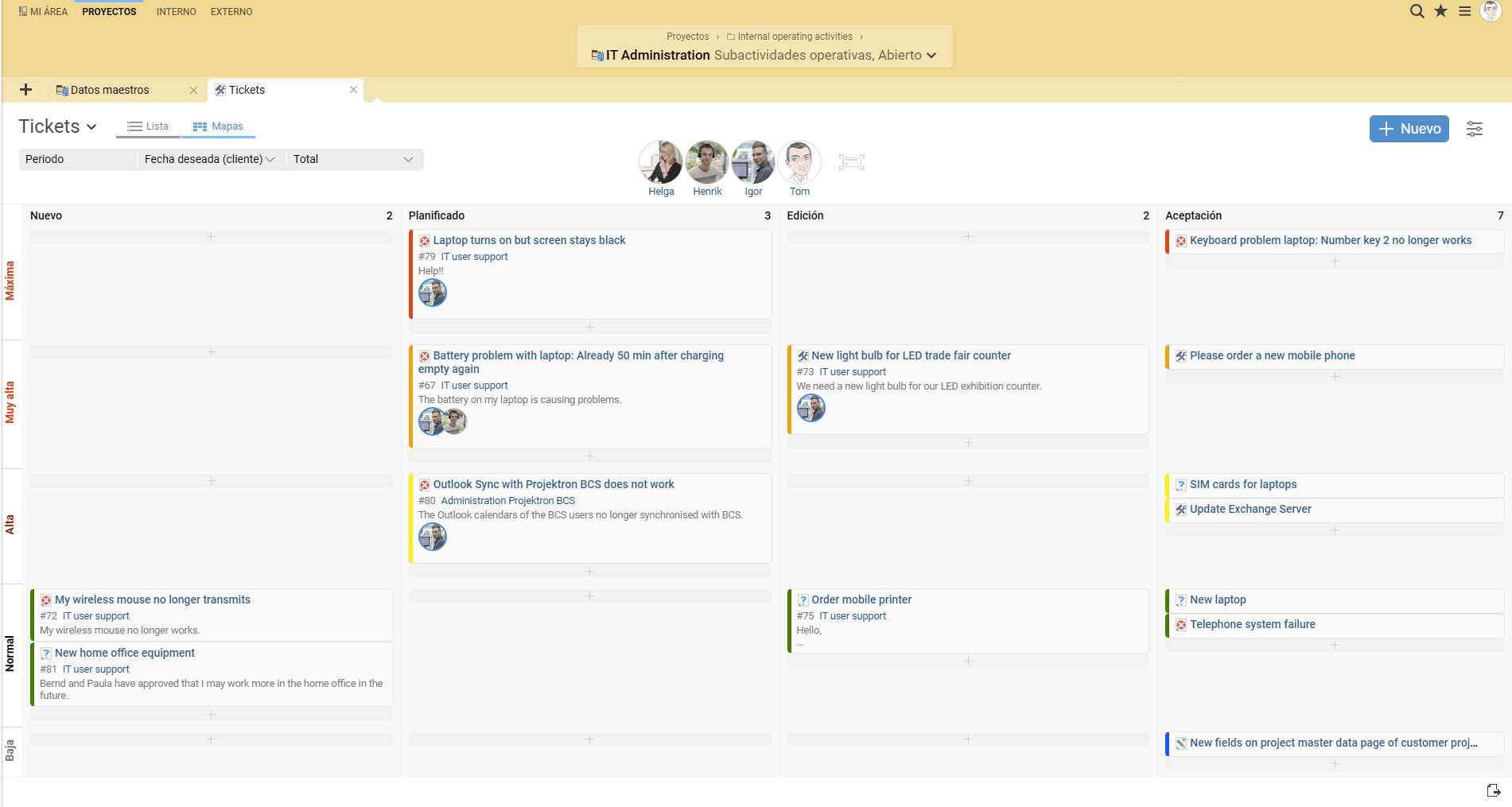Click the Planificado column header

437,215
